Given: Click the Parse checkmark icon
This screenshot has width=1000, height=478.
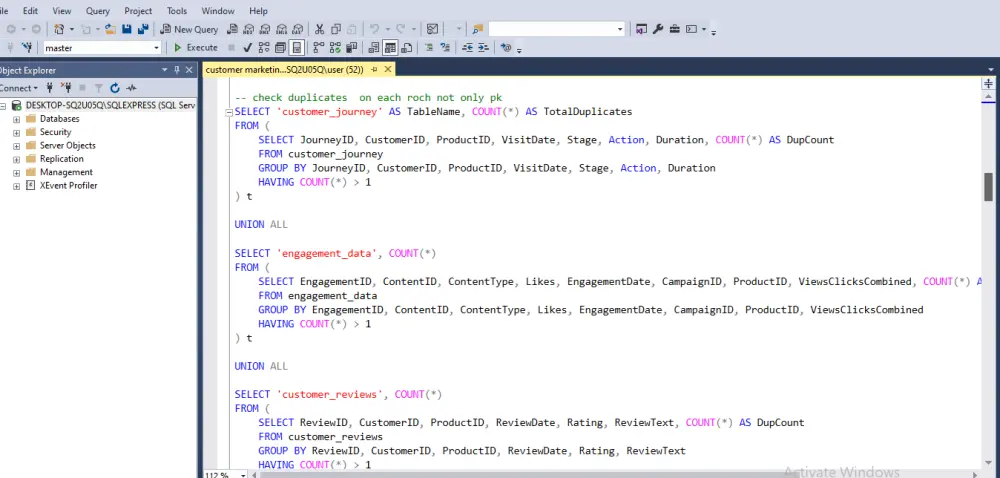Looking at the screenshot, I should pos(247,48).
